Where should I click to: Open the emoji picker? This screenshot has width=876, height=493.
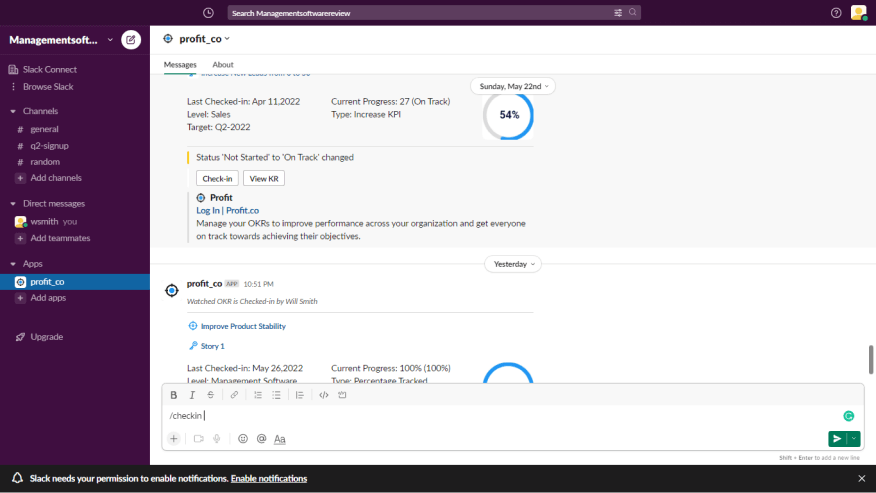(x=243, y=439)
